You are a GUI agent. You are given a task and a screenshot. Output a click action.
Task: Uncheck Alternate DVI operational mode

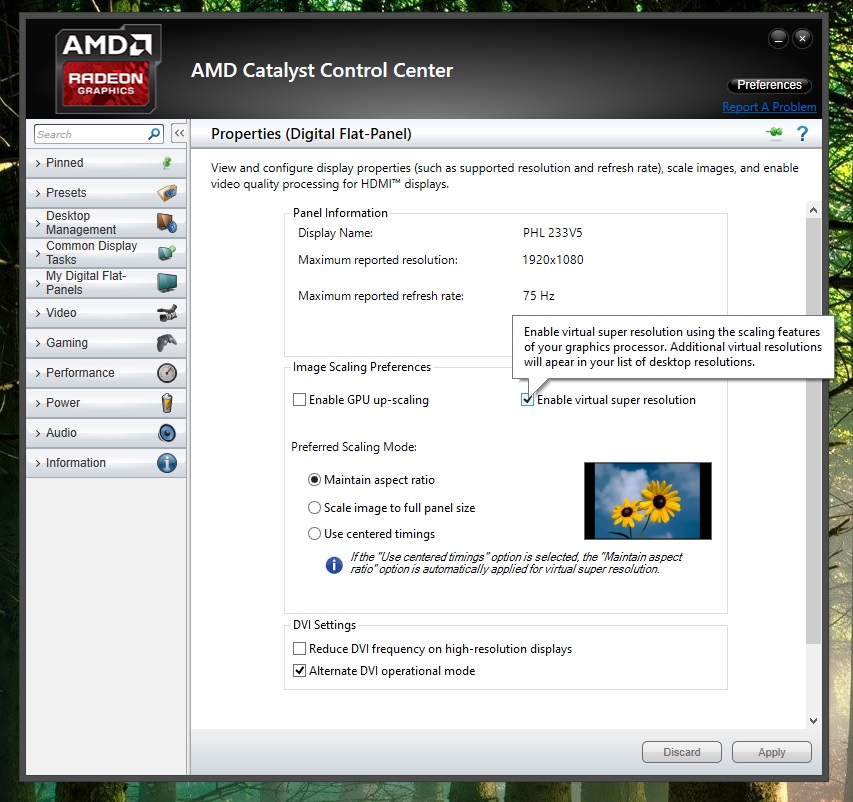[x=299, y=670]
